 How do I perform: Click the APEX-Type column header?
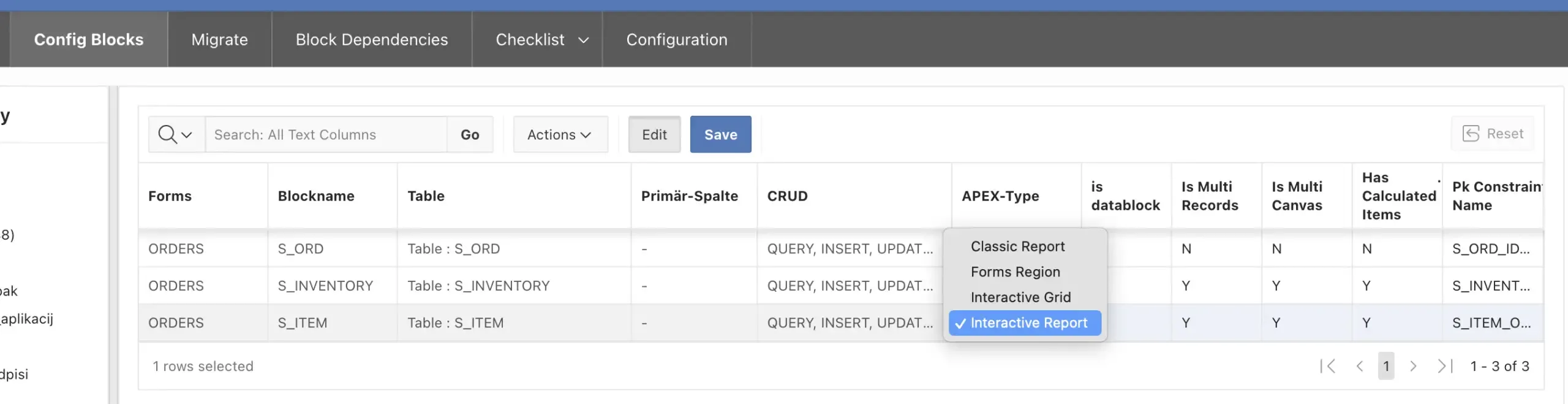tap(1000, 196)
